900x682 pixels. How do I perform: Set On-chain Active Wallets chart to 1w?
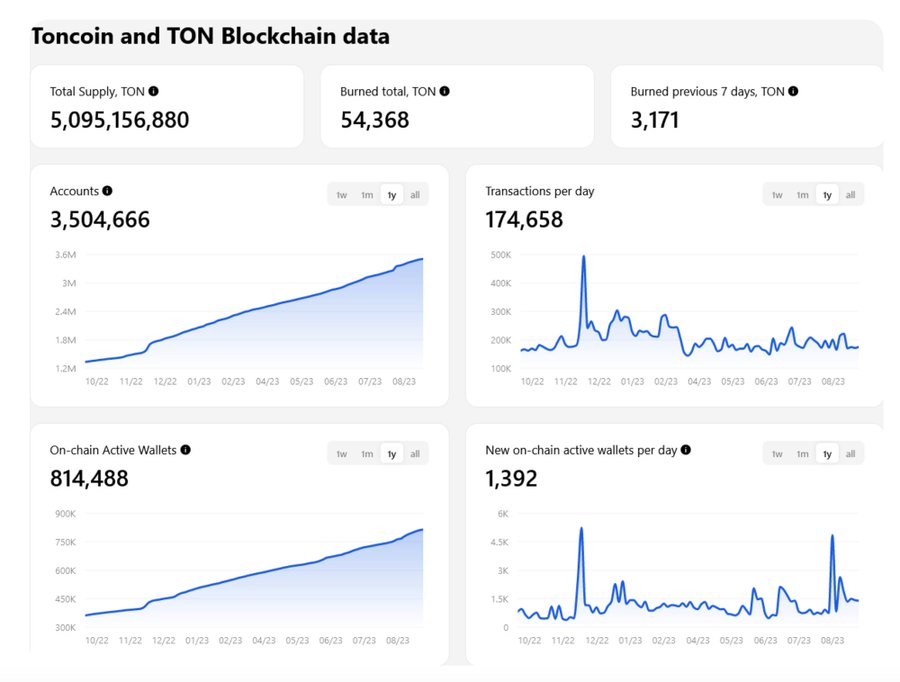(342, 454)
